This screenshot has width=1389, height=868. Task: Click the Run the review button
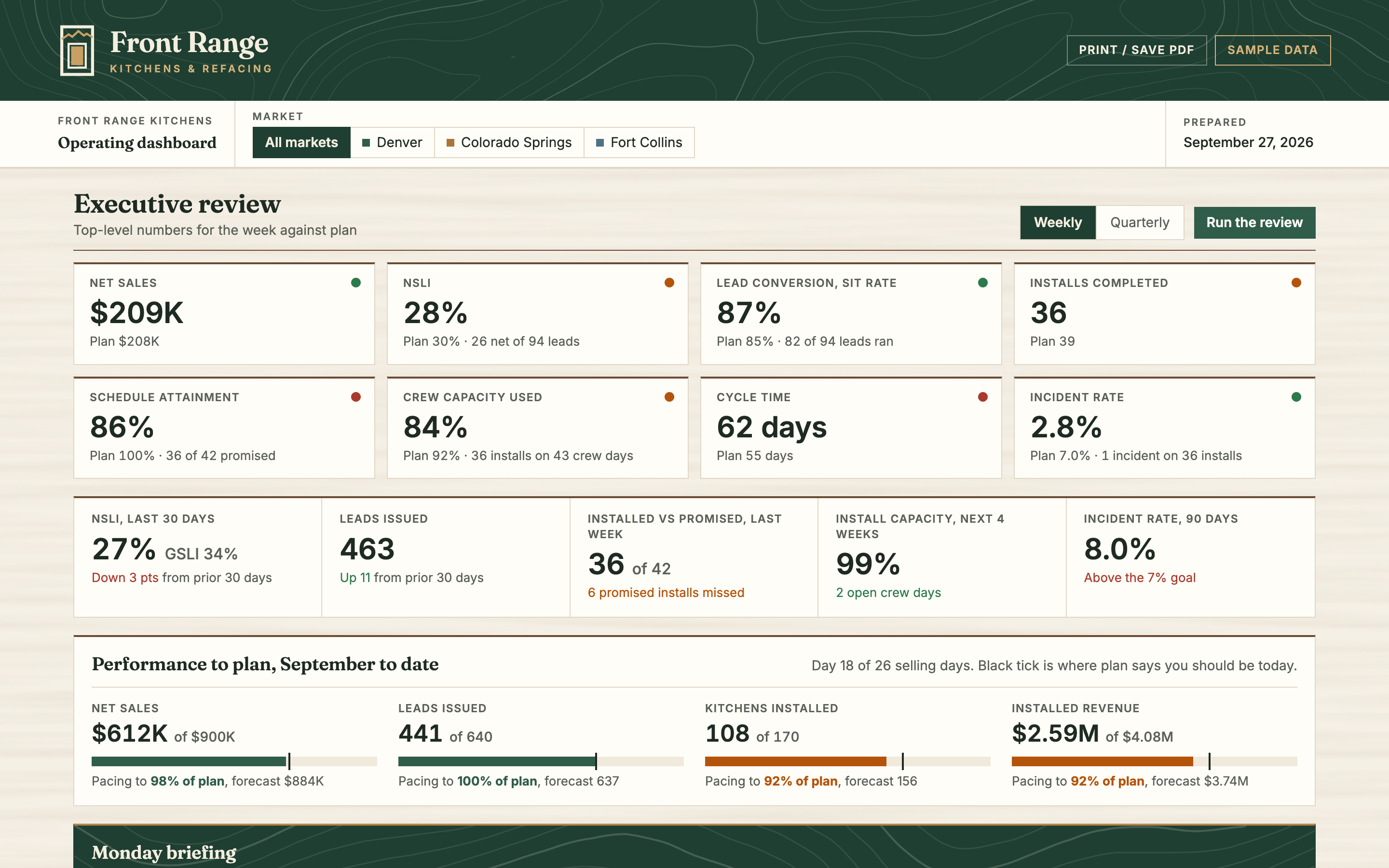point(1255,223)
